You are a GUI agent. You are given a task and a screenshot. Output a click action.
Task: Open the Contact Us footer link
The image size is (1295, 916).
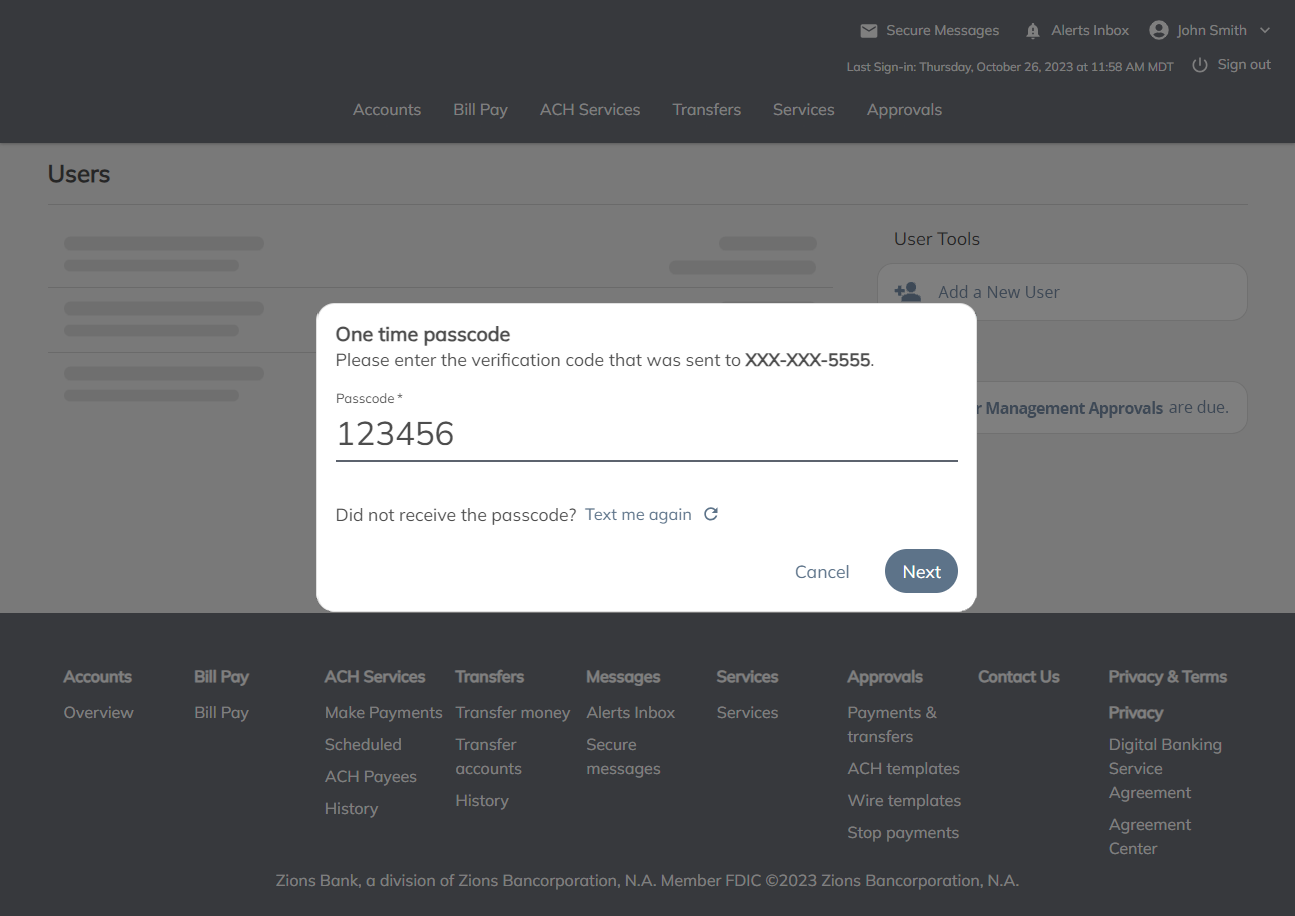click(x=1018, y=677)
